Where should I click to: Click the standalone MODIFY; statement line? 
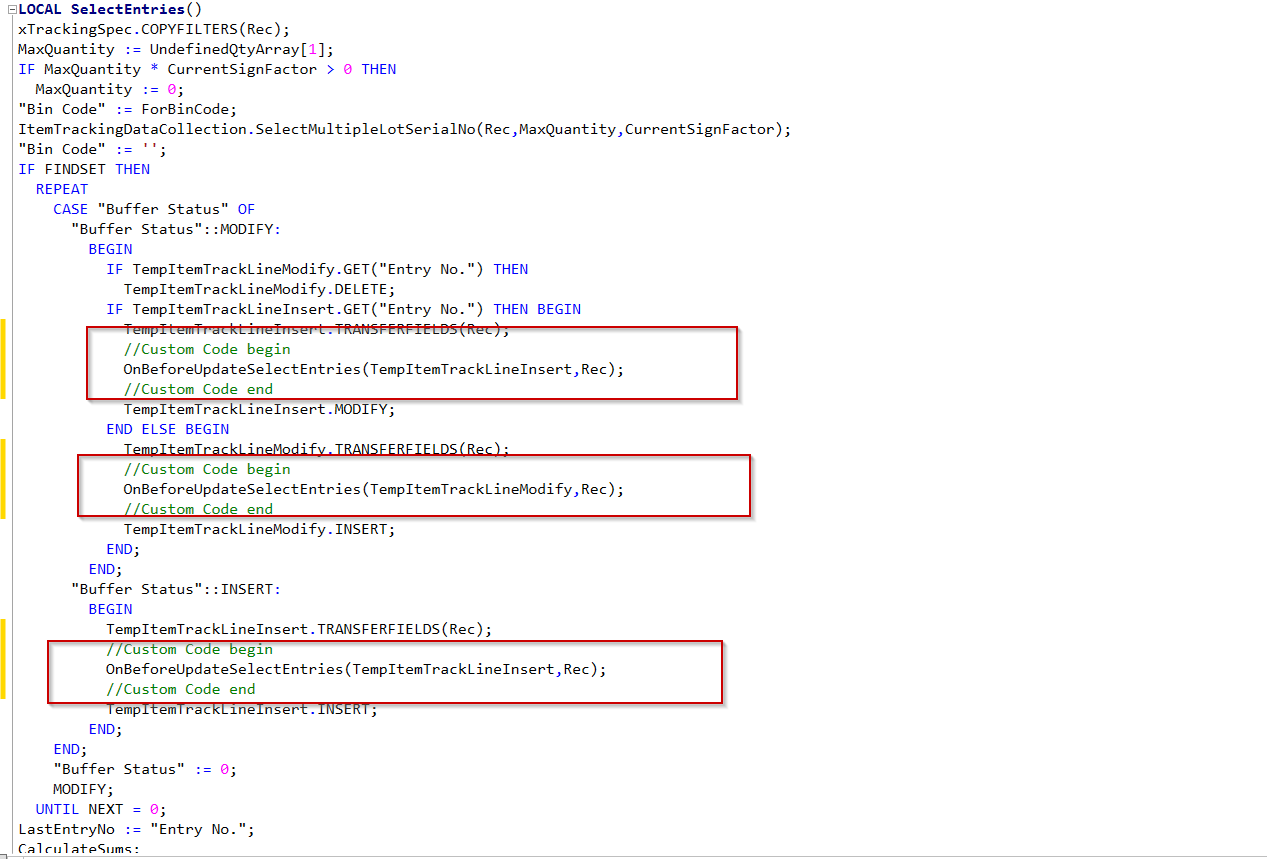tap(84, 789)
